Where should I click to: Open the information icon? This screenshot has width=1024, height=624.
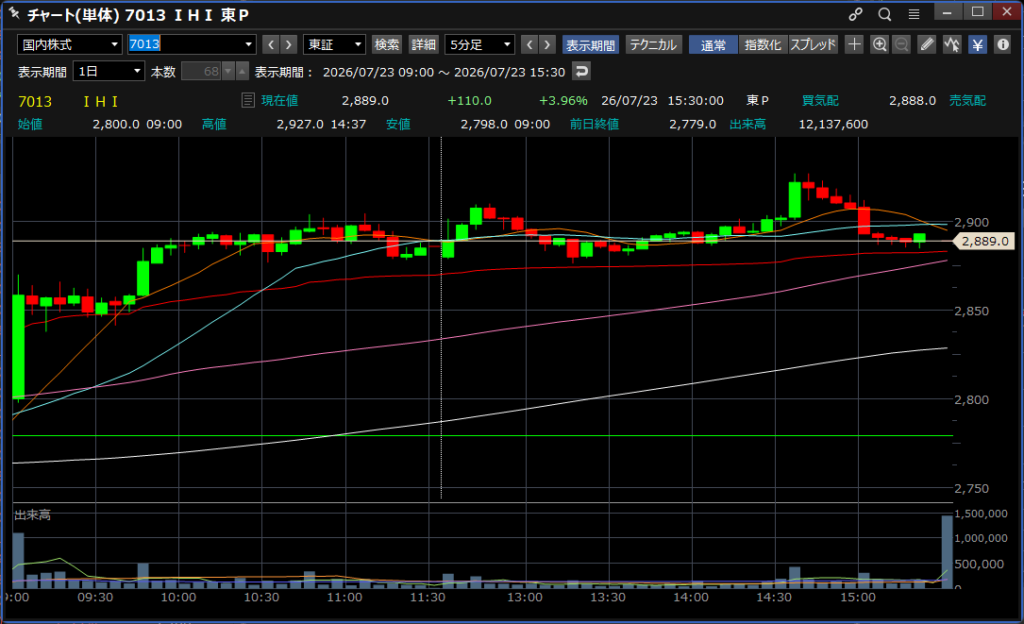(x=1002, y=44)
